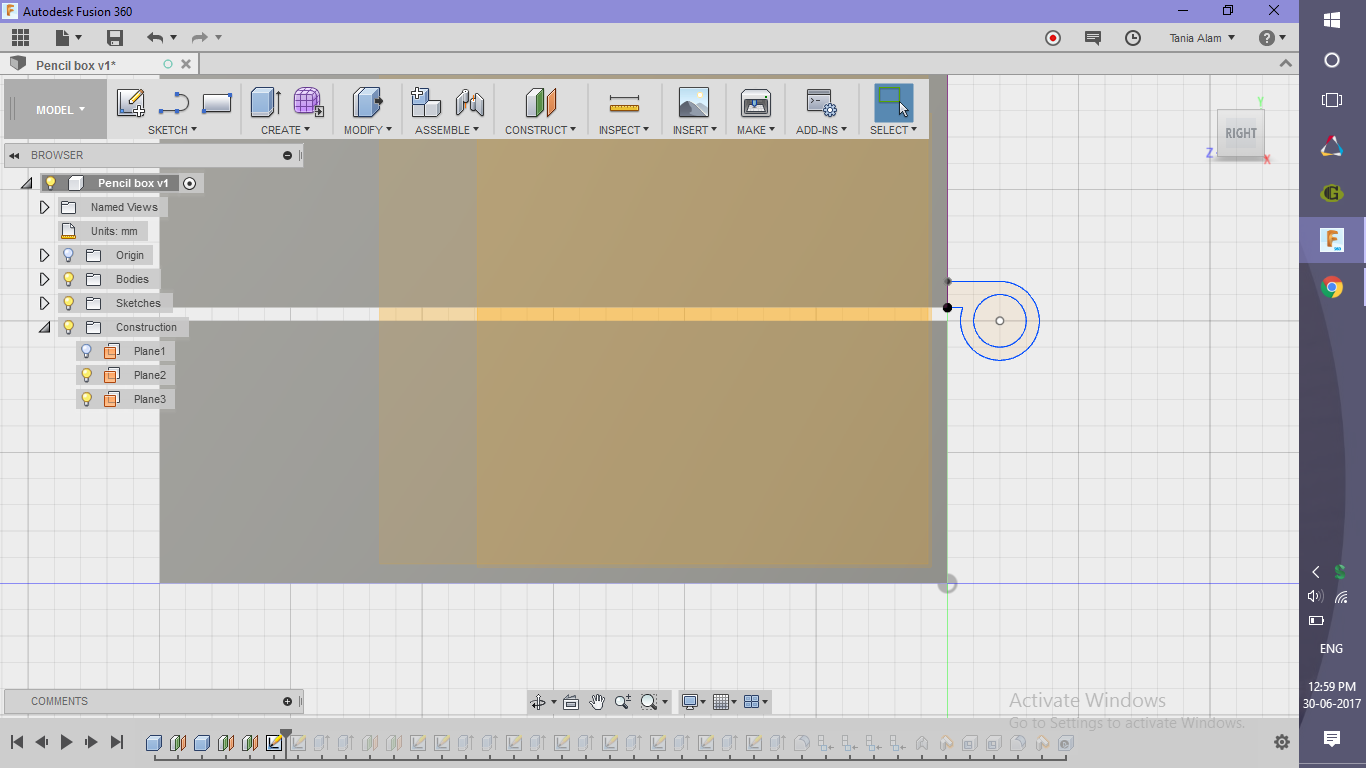Click the job status clock icon
This screenshot has width=1366, height=768.
click(1133, 38)
